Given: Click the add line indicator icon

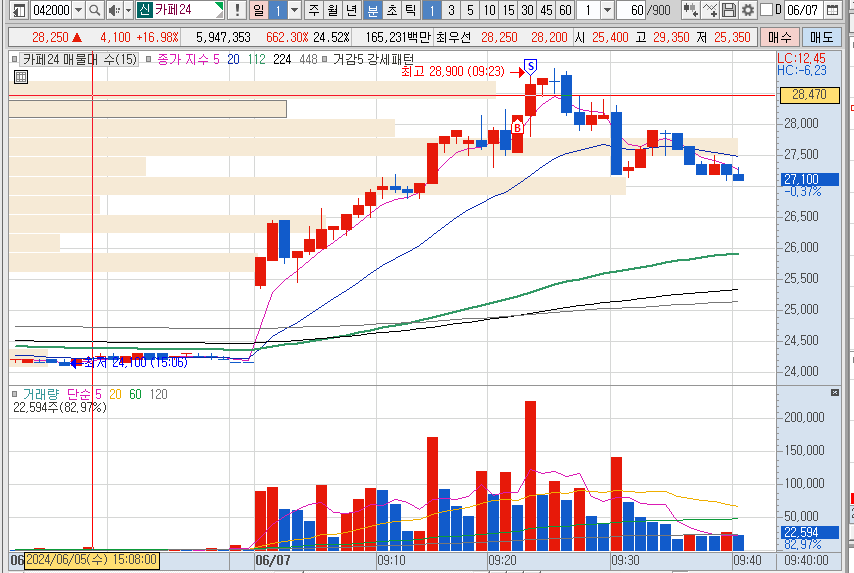Looking at the screenshot, I should point(710,10).
